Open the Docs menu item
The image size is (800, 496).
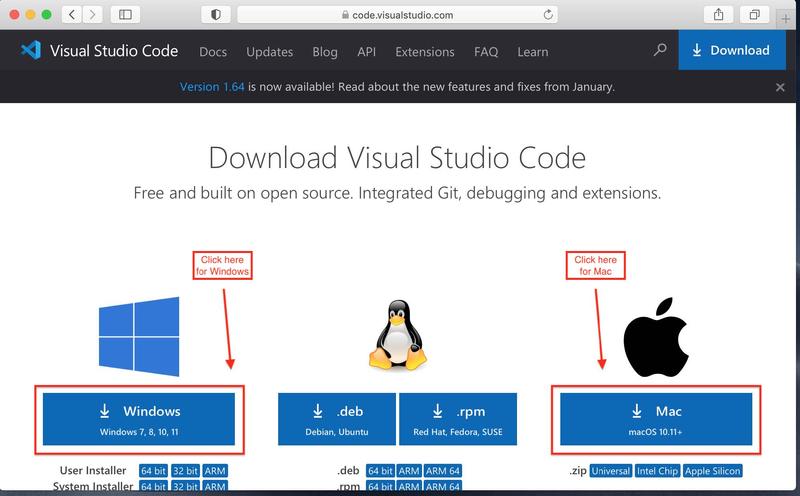(x=213, y=51)
